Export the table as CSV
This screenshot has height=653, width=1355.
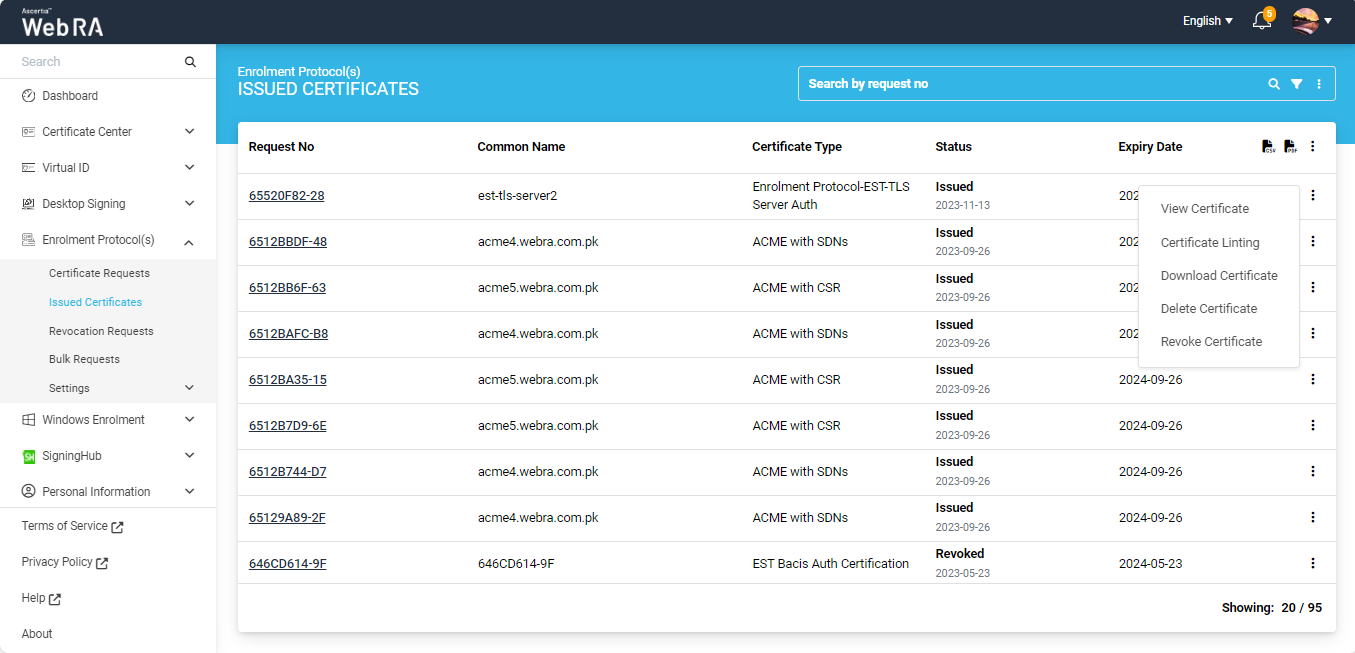(1268, 147)
